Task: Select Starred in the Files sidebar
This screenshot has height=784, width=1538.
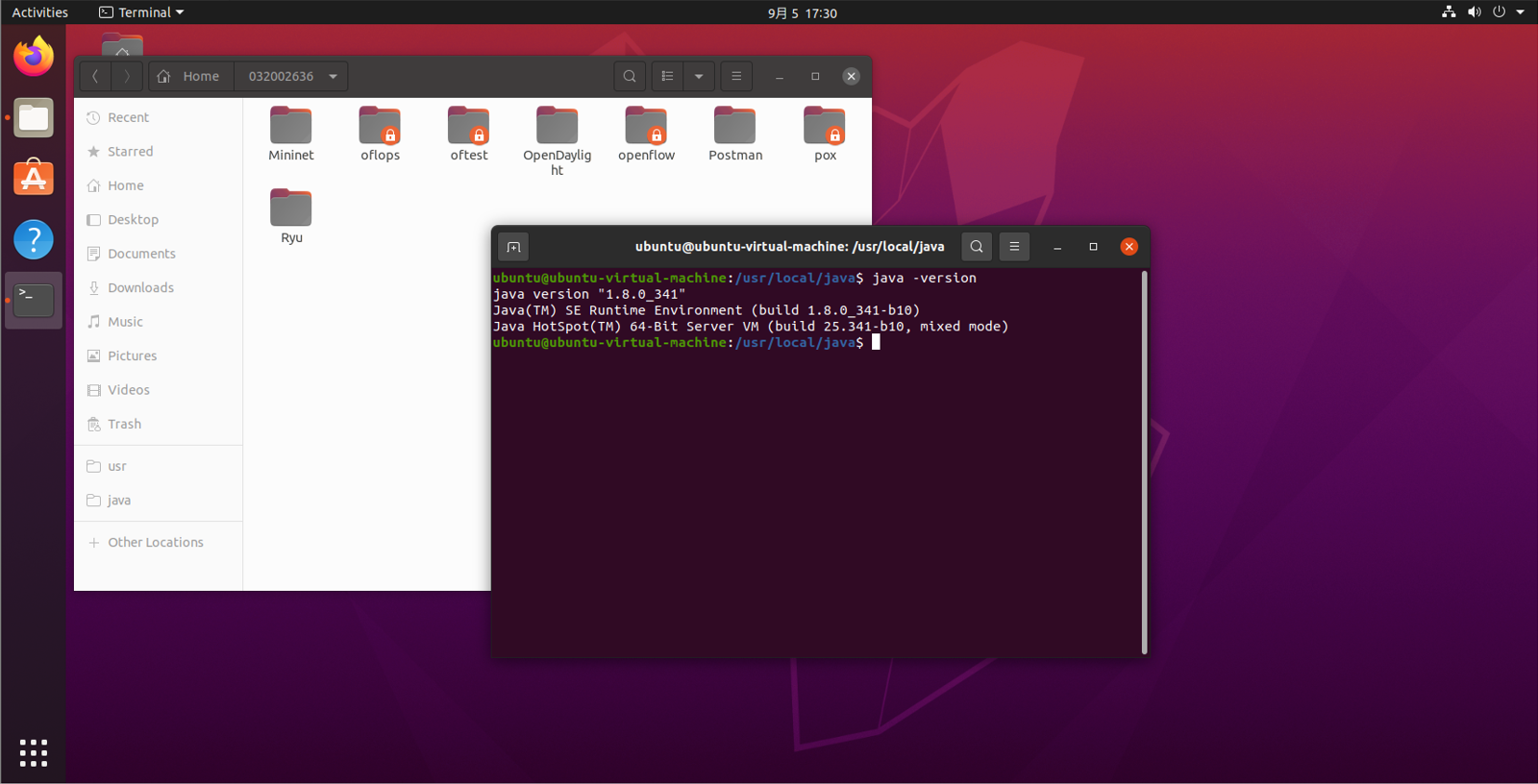Action: [159, 152]
